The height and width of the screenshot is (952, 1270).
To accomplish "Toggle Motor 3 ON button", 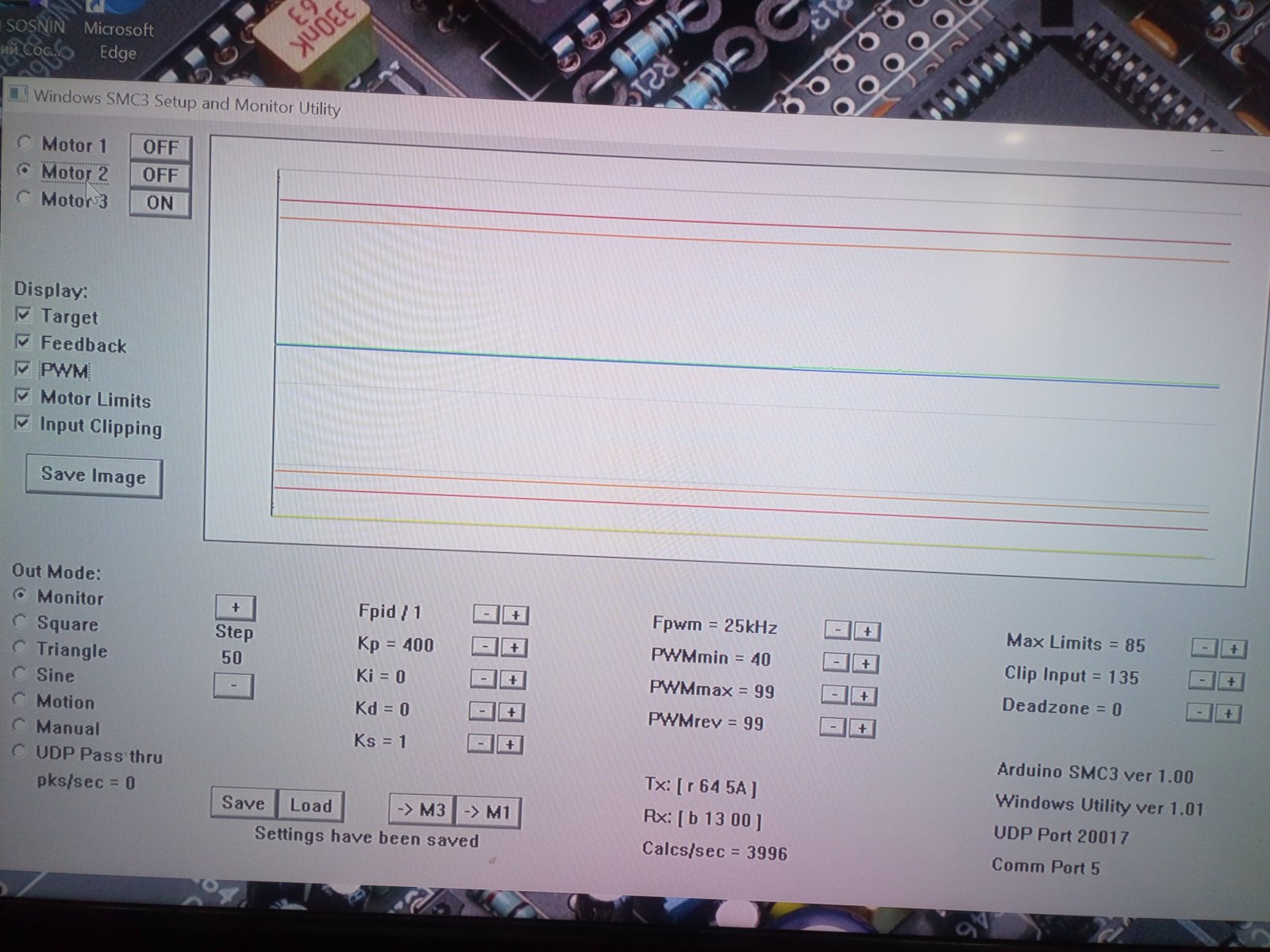I will pos(160,203).
